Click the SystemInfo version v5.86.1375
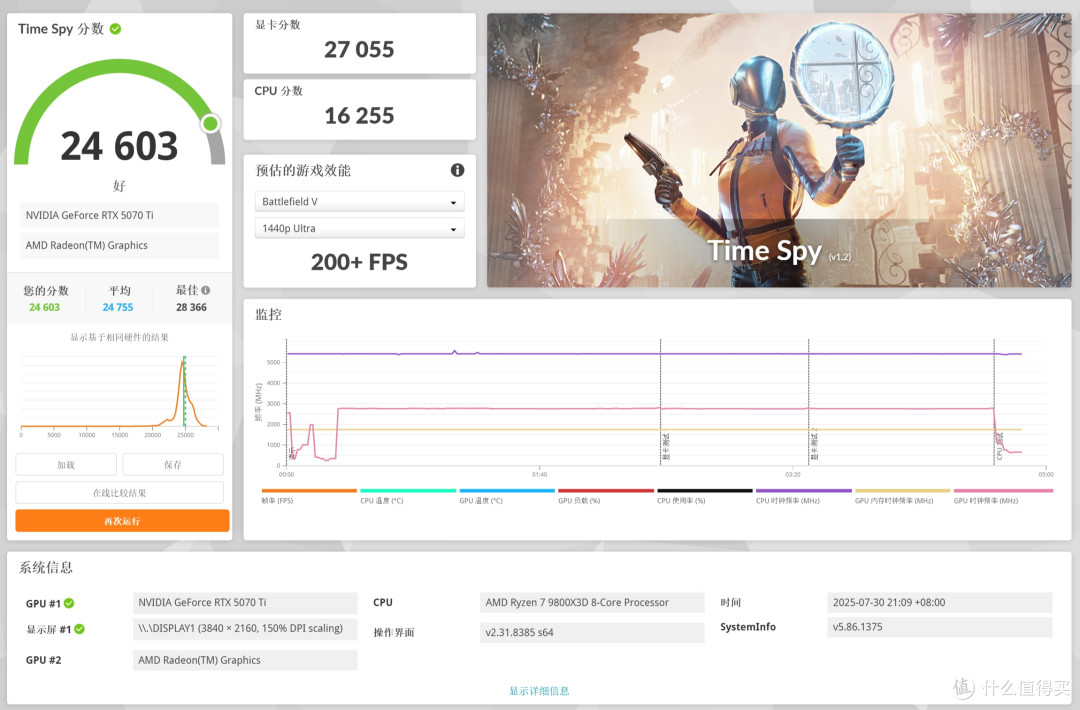The image size is (1080, 710). [939, 627]
